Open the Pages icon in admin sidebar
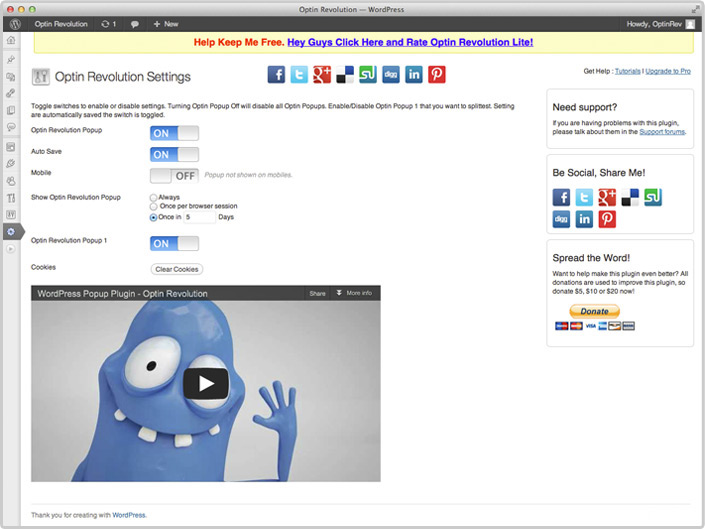 pos(11,111)
